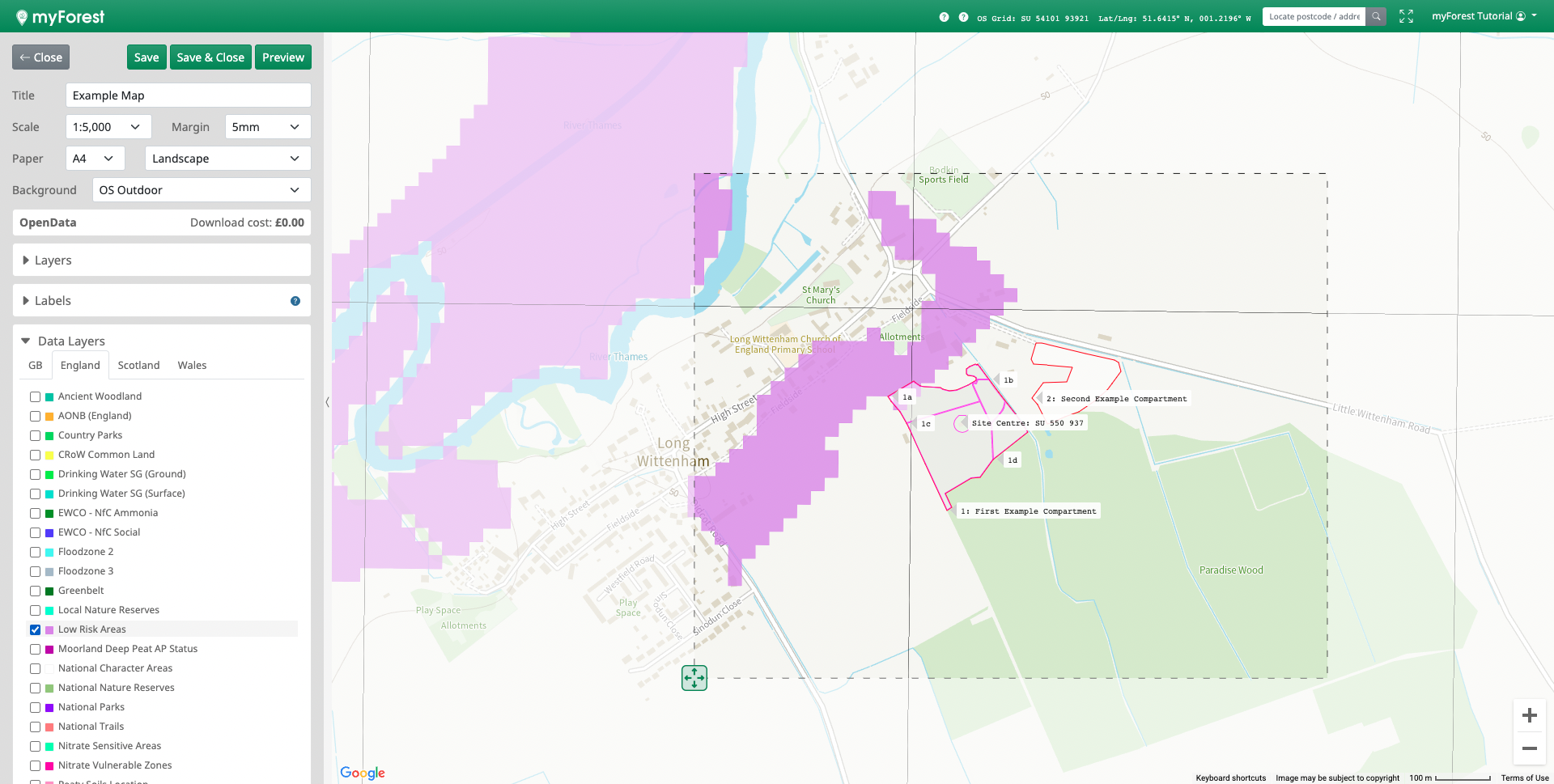Collapse the side panel using edge arrow
Image resolution: width=1554 pixels, height=784 pixels.
327,402
